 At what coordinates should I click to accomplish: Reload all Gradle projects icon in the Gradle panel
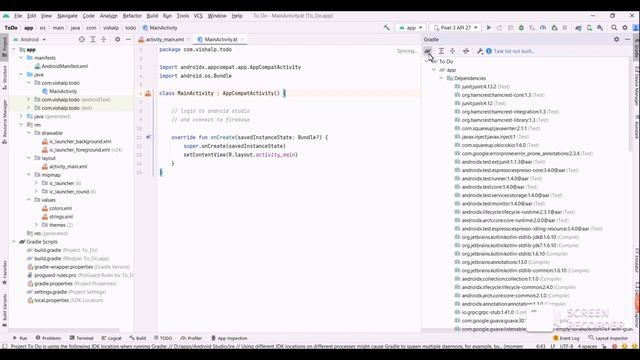point(427,51)
